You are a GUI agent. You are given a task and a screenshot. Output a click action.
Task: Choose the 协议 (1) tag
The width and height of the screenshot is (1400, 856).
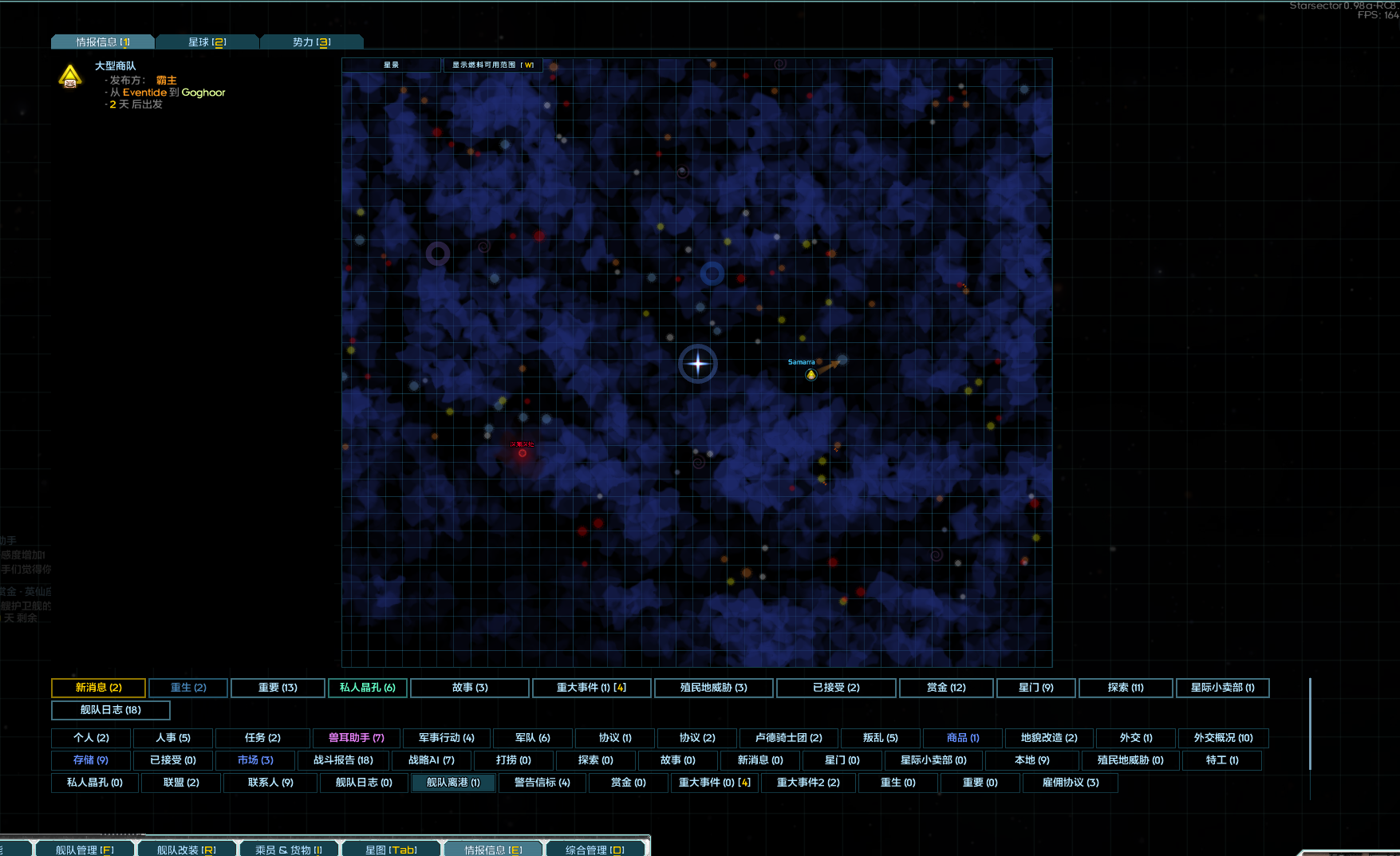click(x=615, y=738)
